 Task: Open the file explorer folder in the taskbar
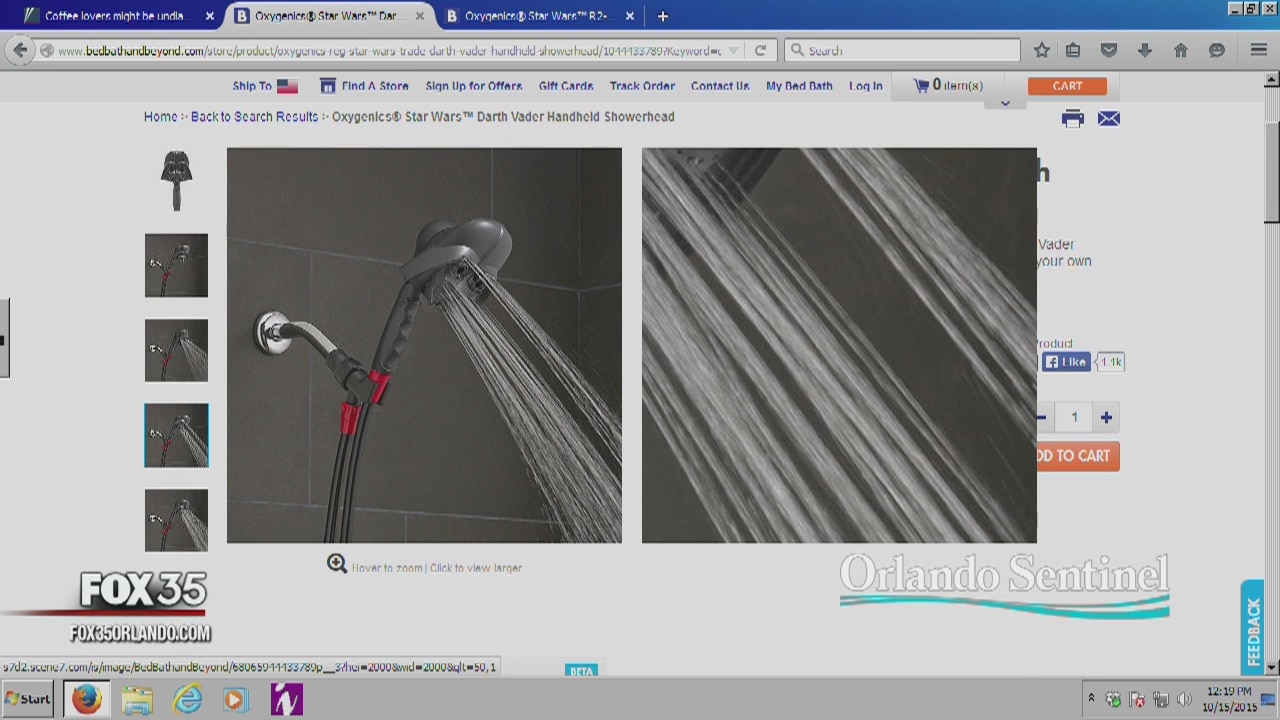point(137,699)
